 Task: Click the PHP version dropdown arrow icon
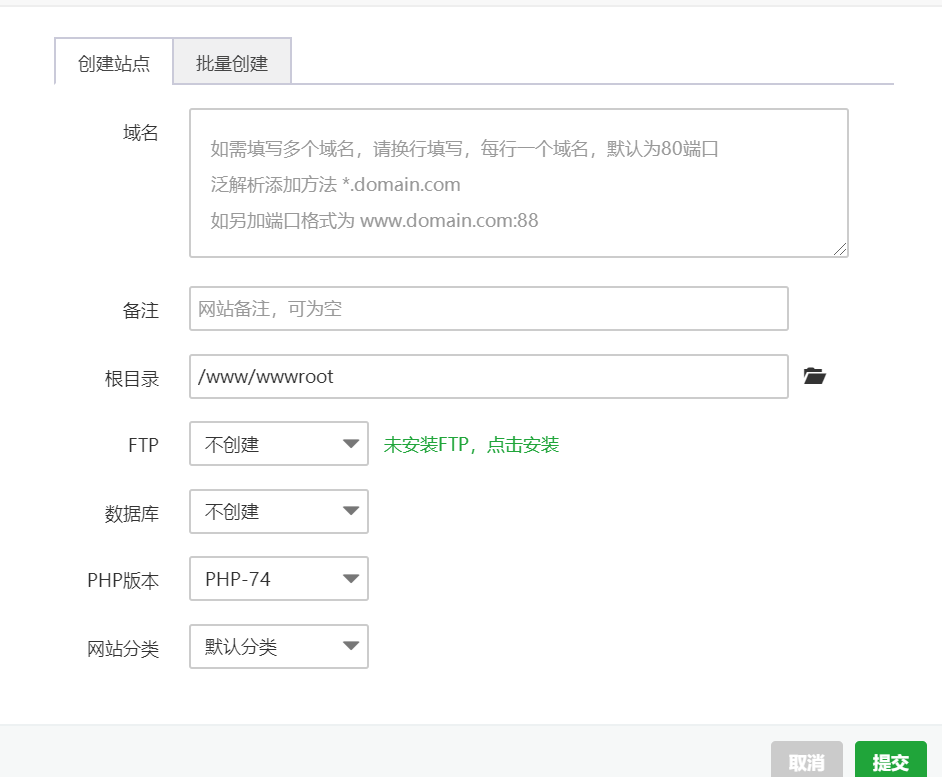pyautogui.click(x=352, y=578)
